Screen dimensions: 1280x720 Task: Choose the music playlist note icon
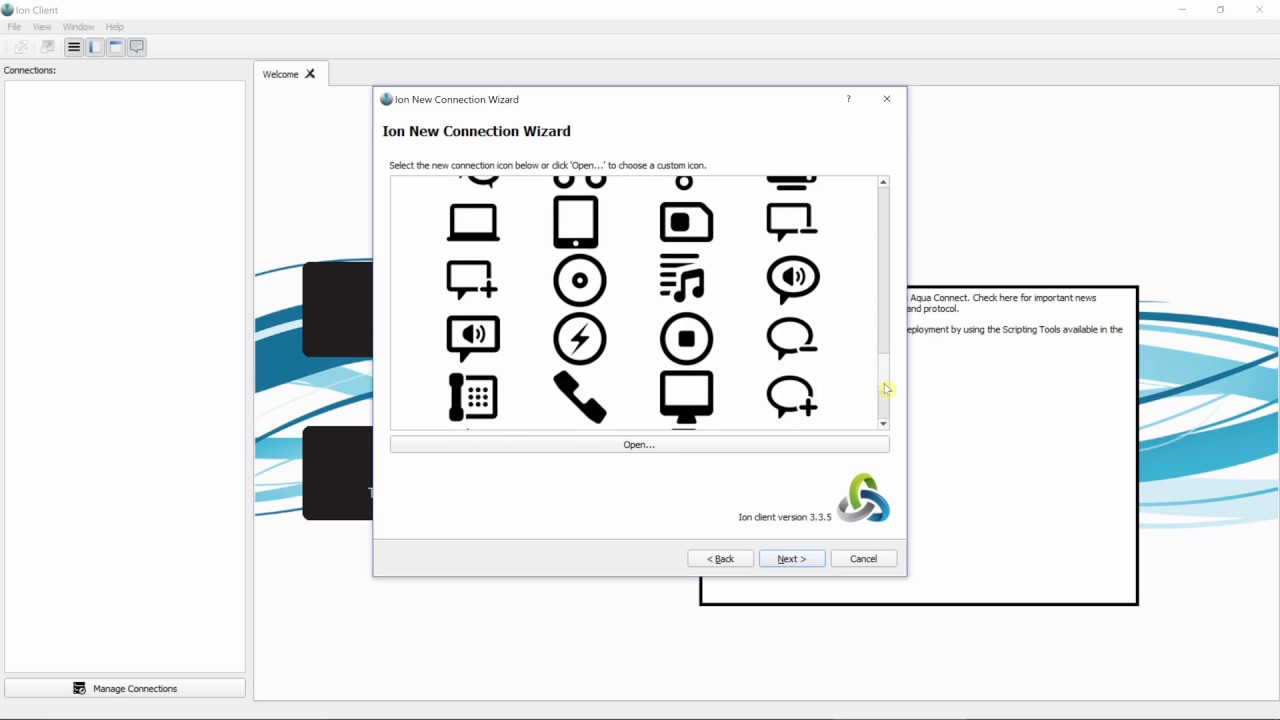tap(683, 279)
